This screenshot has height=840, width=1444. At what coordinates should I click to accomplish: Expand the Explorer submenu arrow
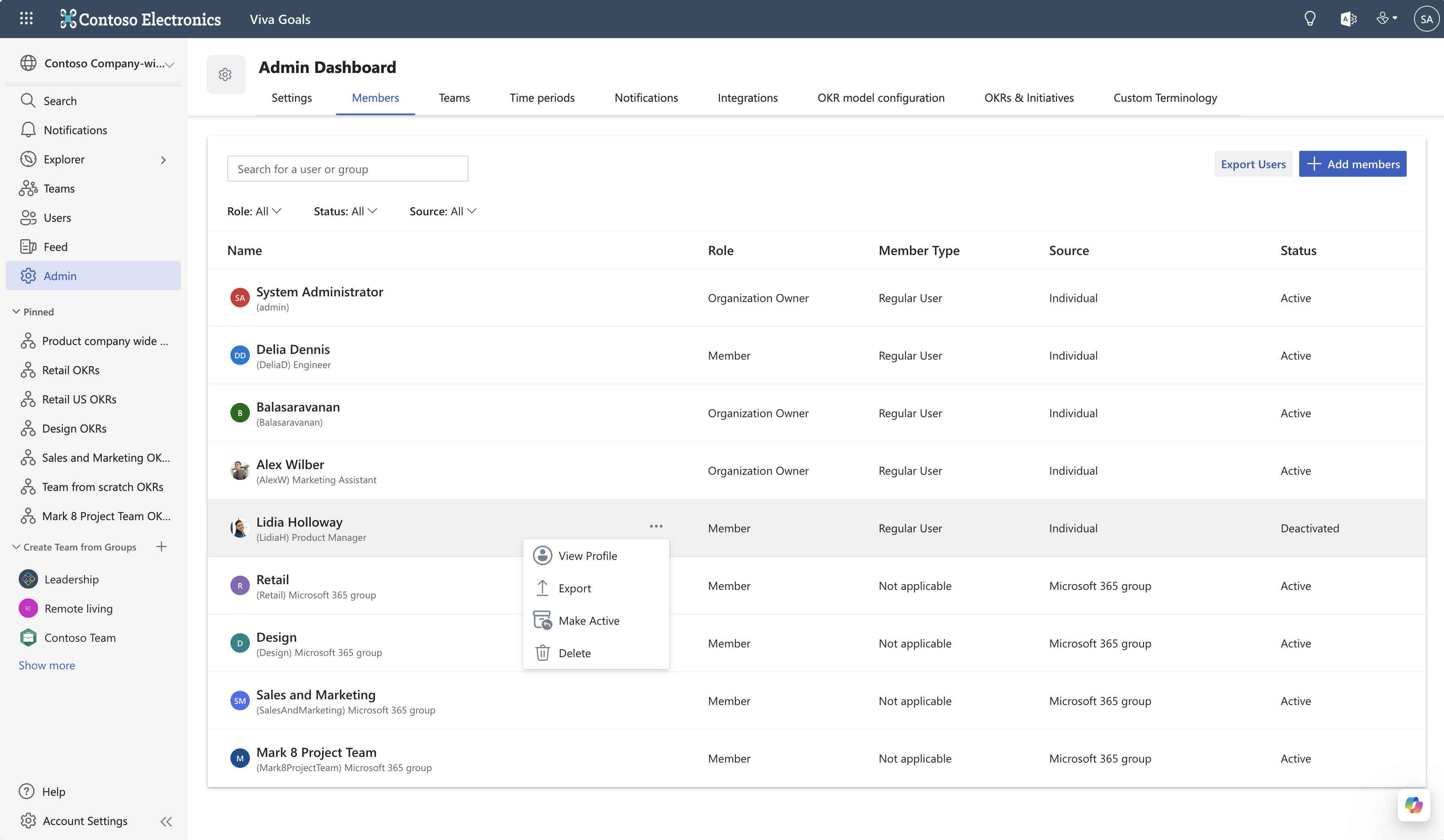click(x=163, y=160)
